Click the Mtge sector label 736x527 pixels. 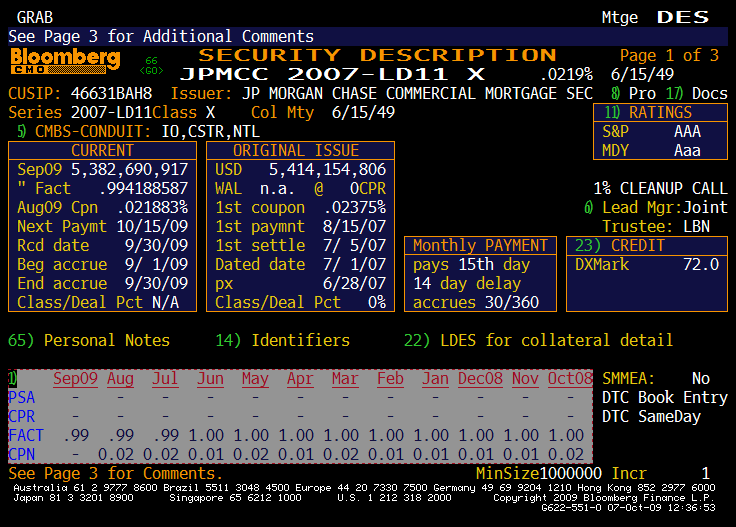point(620,17)
